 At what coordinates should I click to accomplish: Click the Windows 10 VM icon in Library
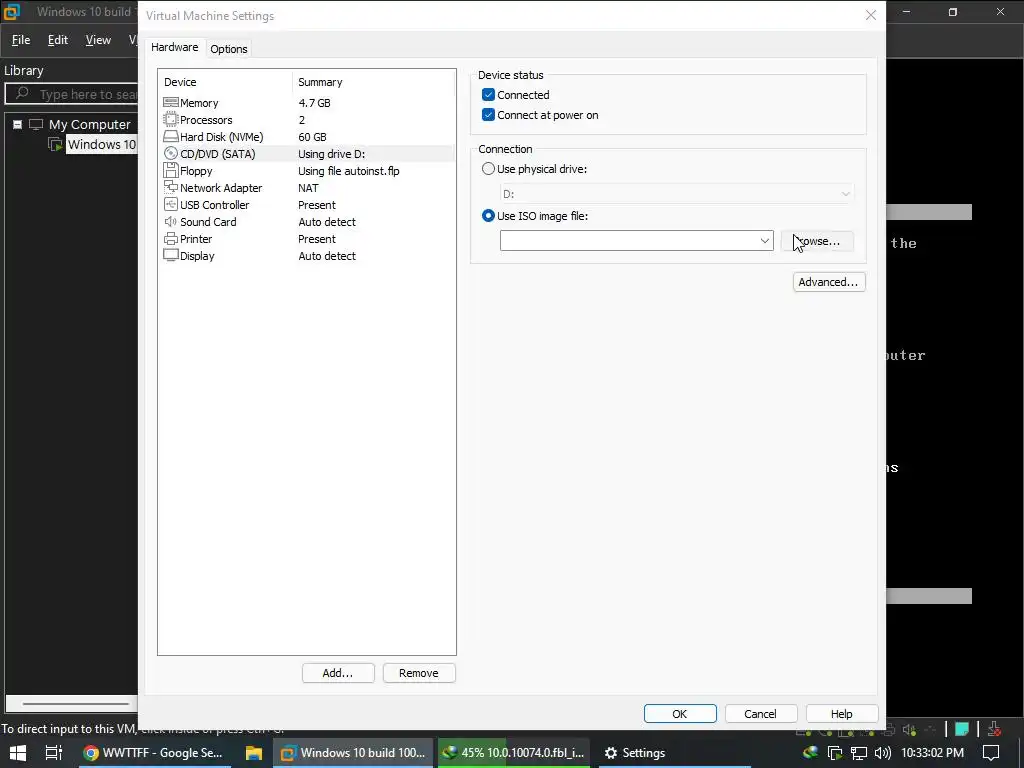56,144
